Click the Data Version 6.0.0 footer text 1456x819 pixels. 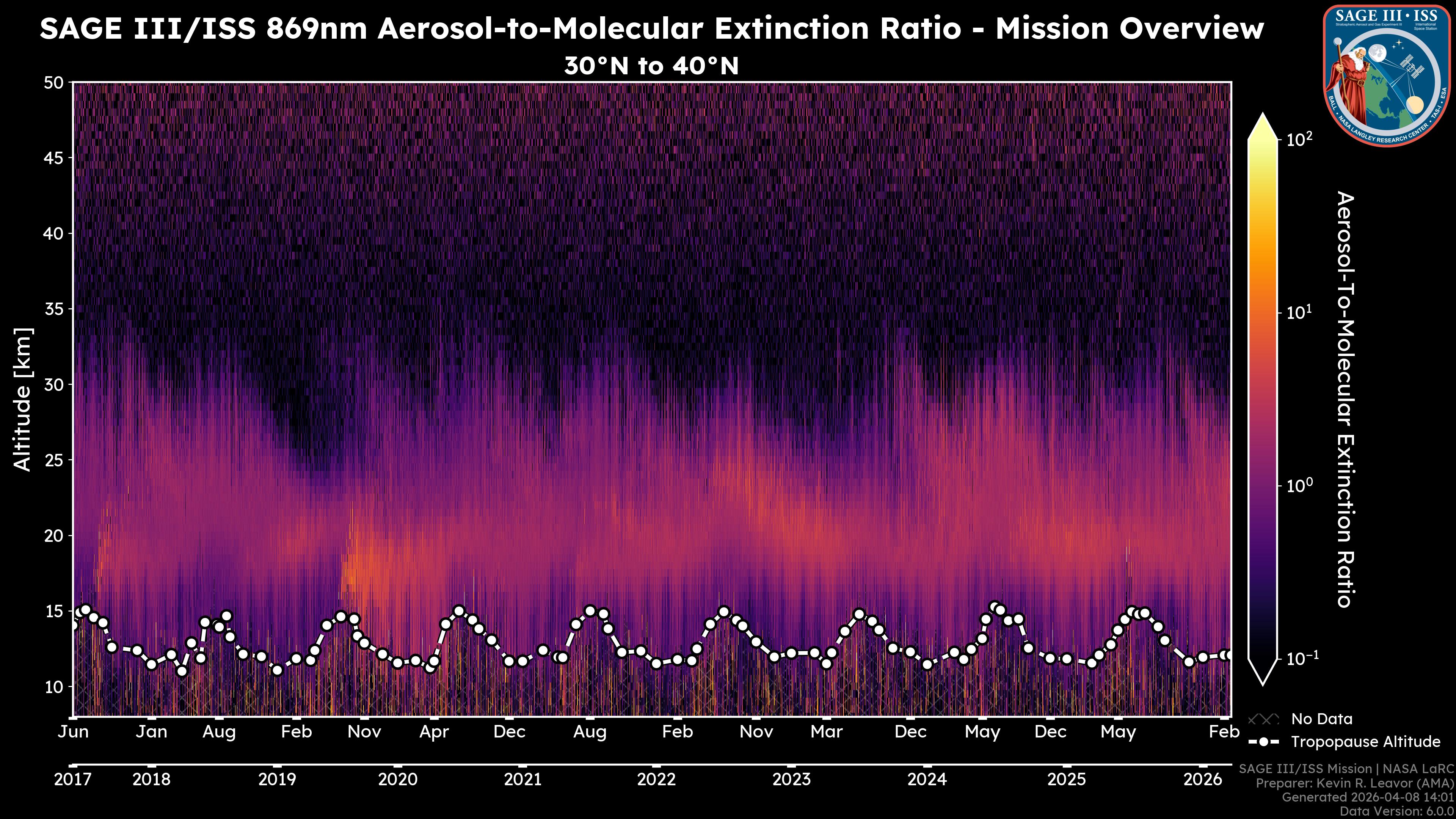pos(1396,811)
